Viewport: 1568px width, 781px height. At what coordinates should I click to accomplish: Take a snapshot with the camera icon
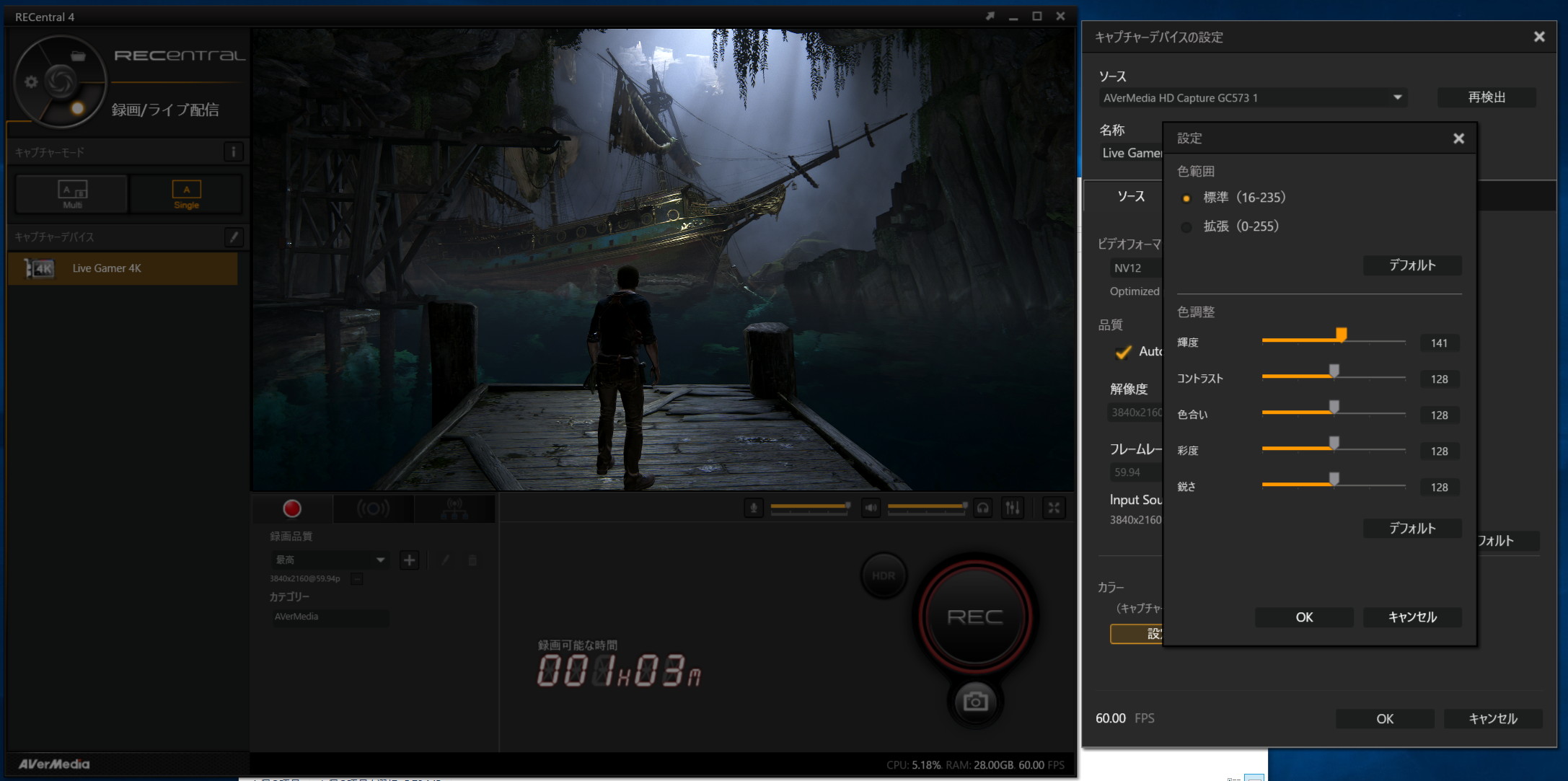[x=975, y=701]
